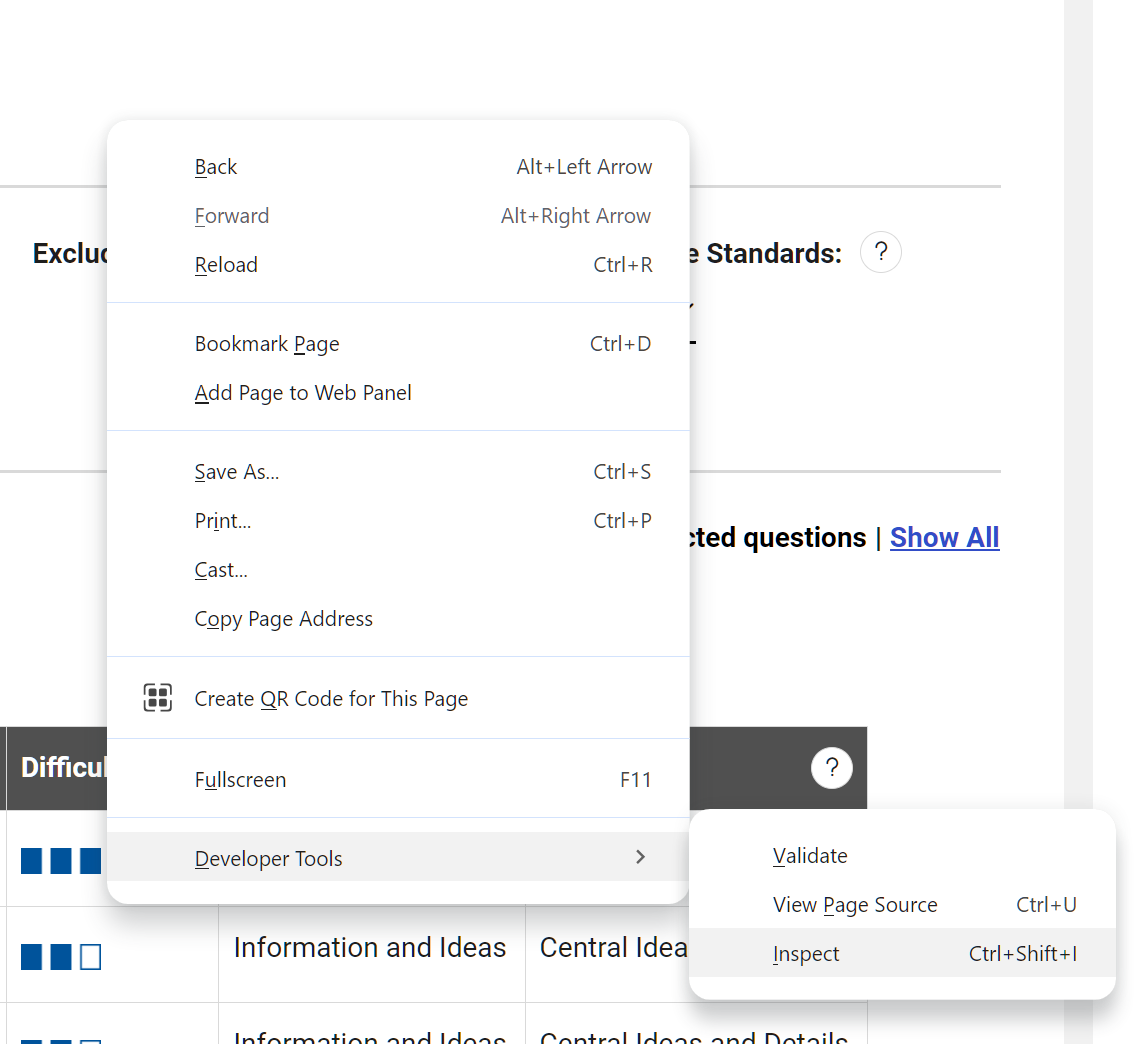Click Inspect in the submenu

(x=902, y=953)
